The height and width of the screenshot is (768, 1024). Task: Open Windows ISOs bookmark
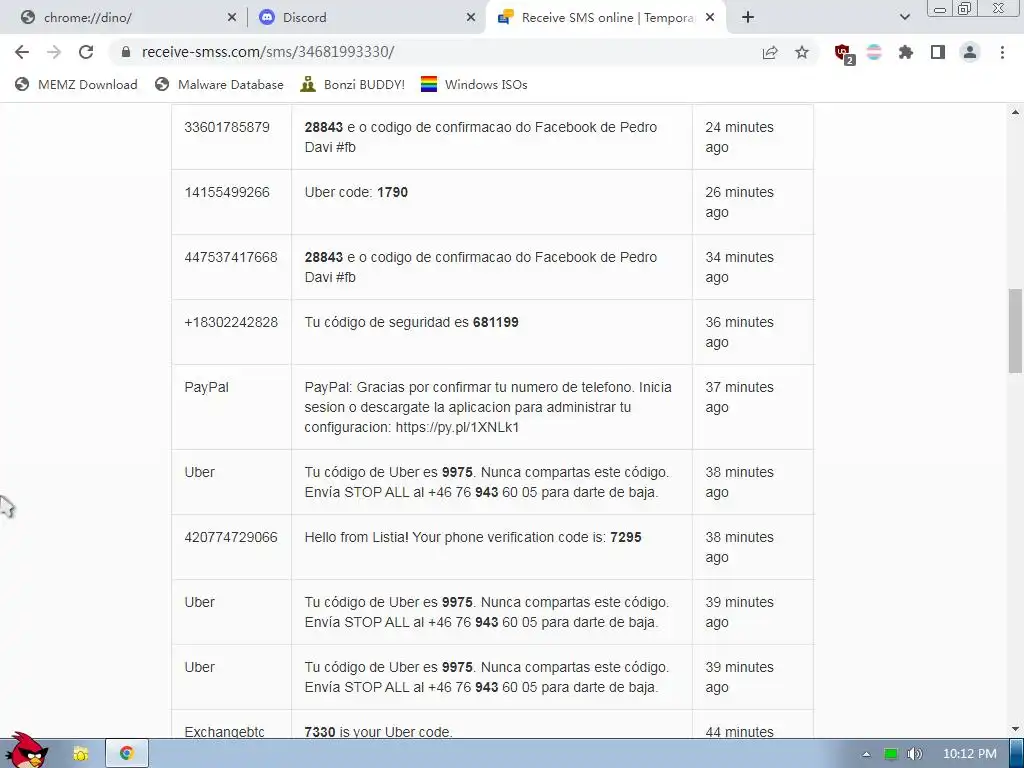click(x=474, y=84)
